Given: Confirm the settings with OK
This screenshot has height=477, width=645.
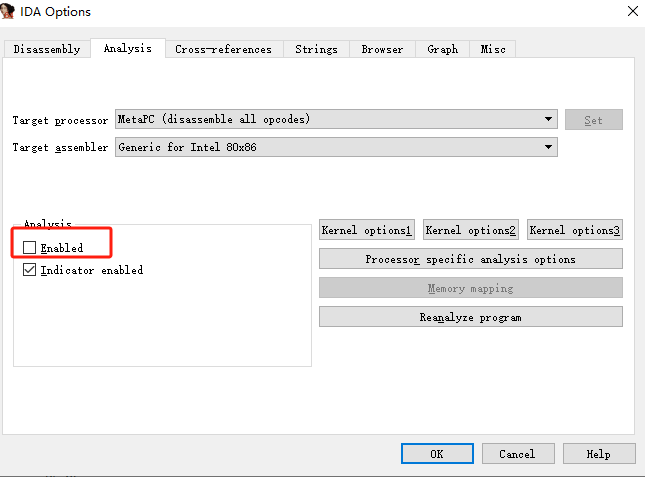Looking at the screenshot, I should tap(437, 454).
